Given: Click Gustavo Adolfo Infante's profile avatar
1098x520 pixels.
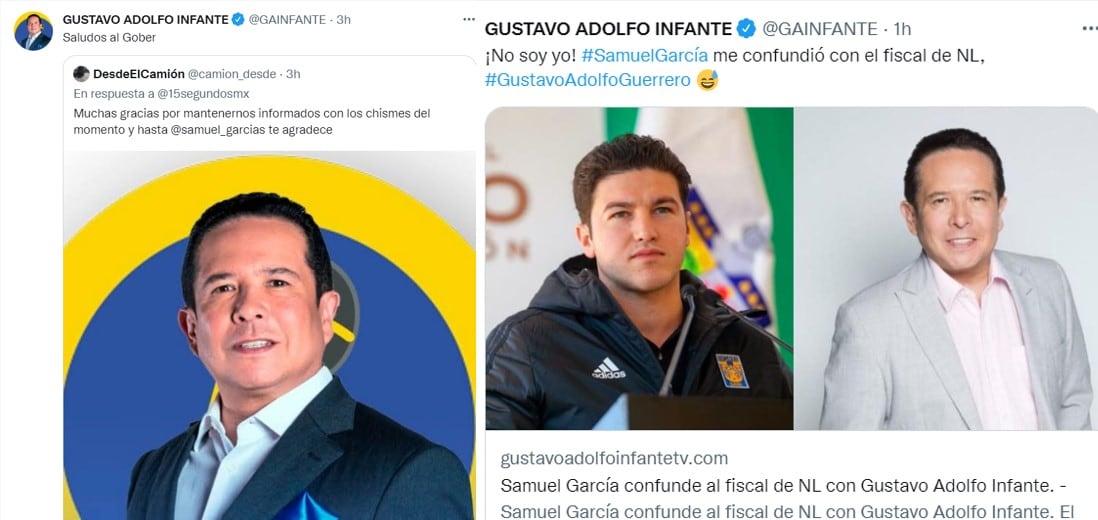Looking at the screenshot, I should tap(33, 31).
